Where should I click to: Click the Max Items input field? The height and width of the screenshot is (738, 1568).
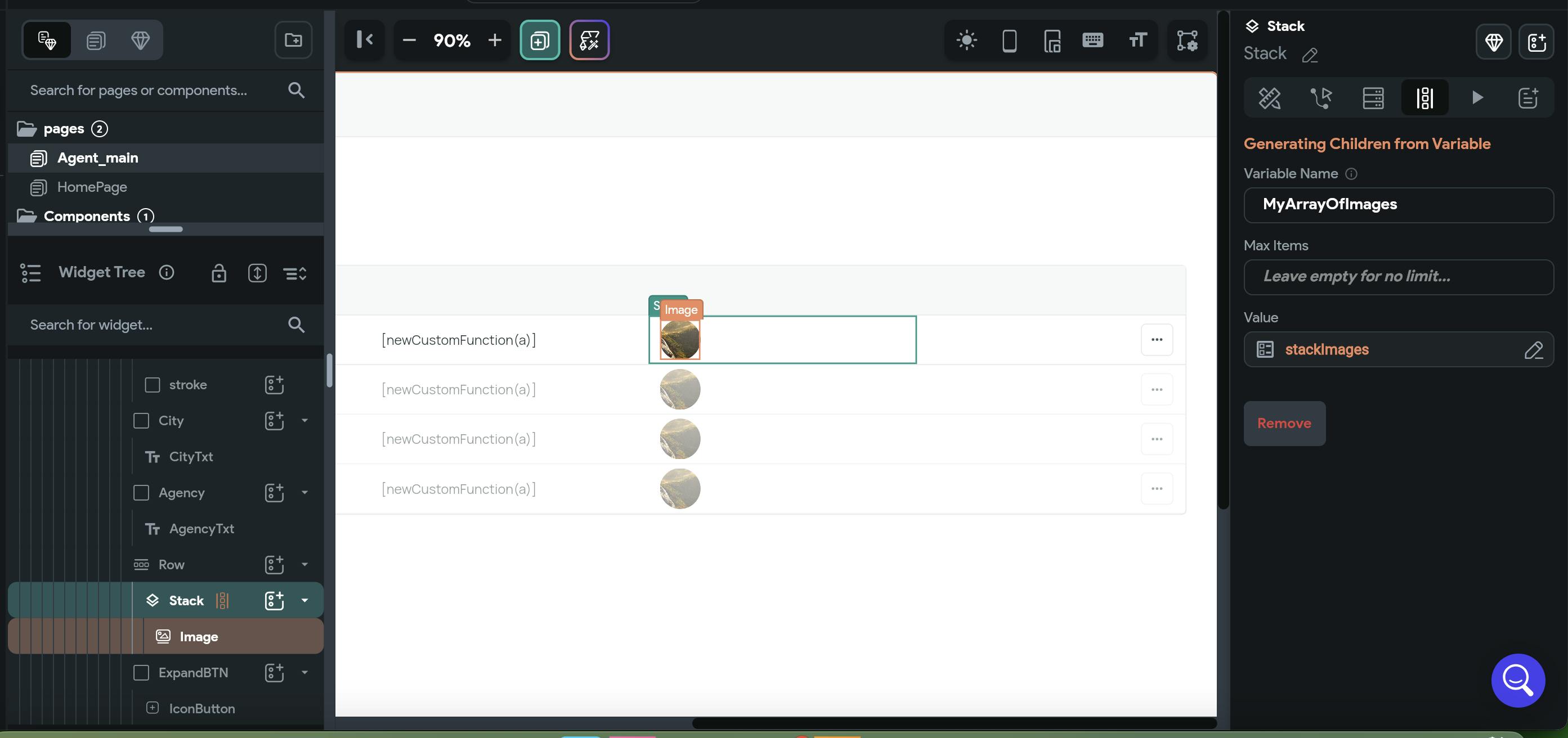click(x=1398, y=277)
